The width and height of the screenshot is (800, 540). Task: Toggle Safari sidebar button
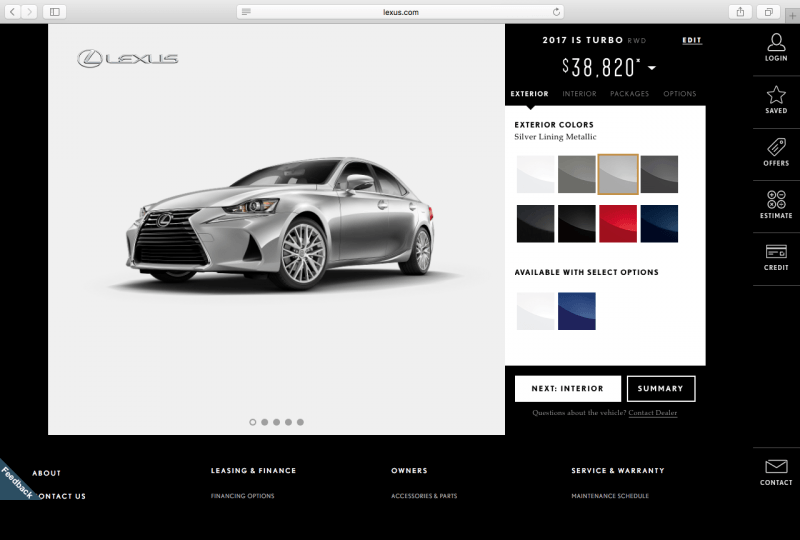pyautogui.click(x=55, y=12)
